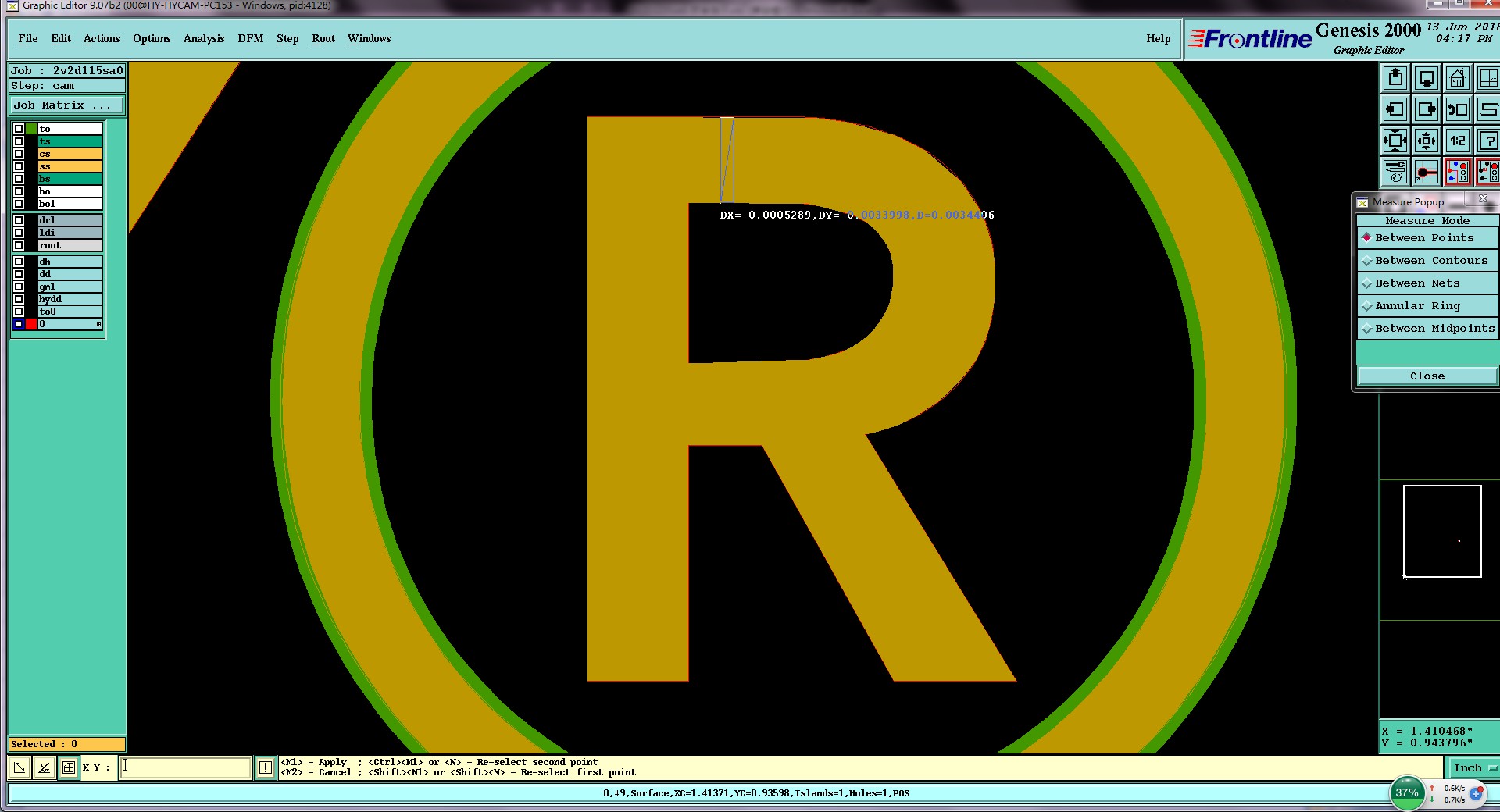Click the pan up arrow icon

coord(1395,78)
